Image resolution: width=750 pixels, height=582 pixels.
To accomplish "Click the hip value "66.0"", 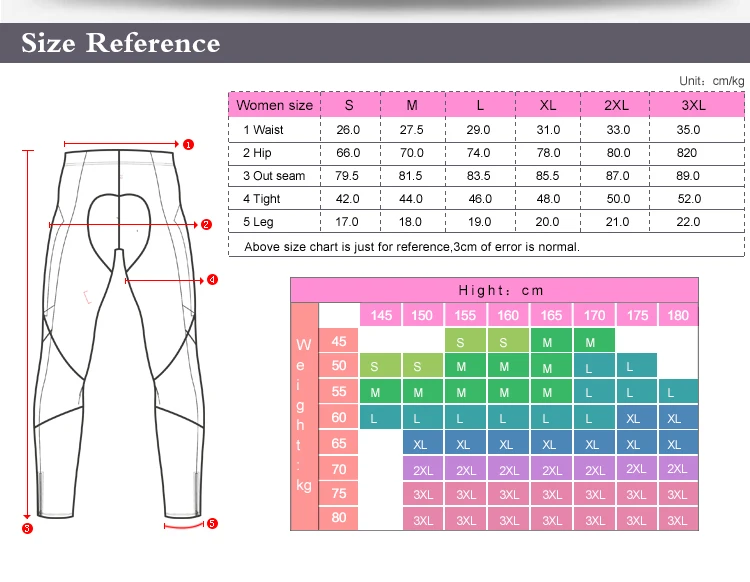I will (x=348, y=153).
